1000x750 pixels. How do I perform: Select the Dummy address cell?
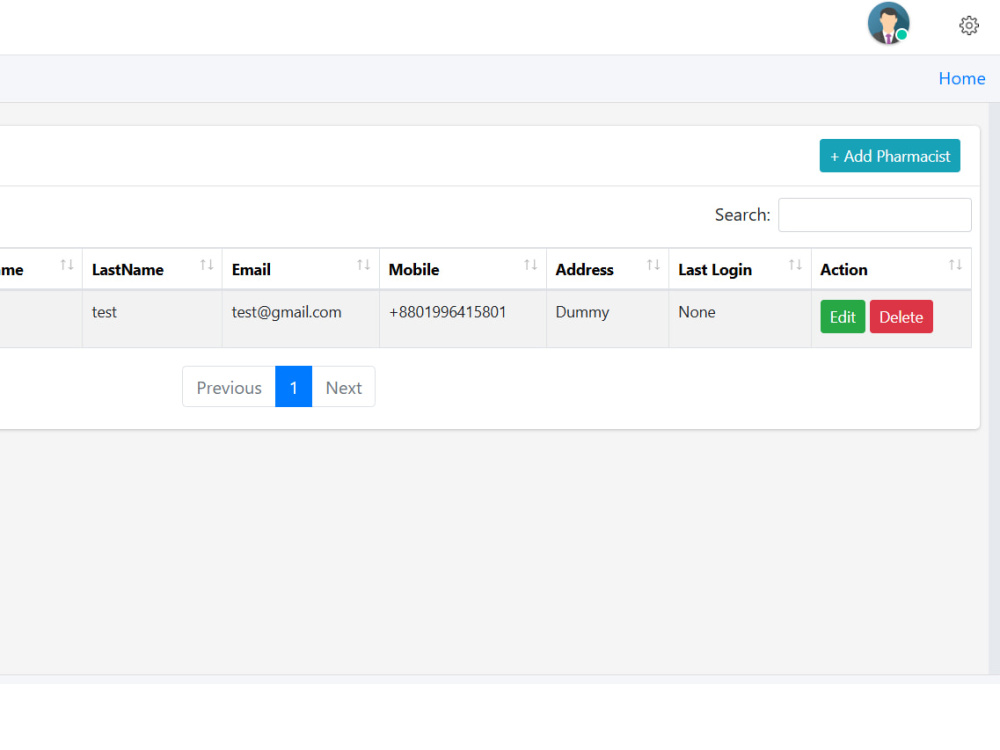pos(608,319)
